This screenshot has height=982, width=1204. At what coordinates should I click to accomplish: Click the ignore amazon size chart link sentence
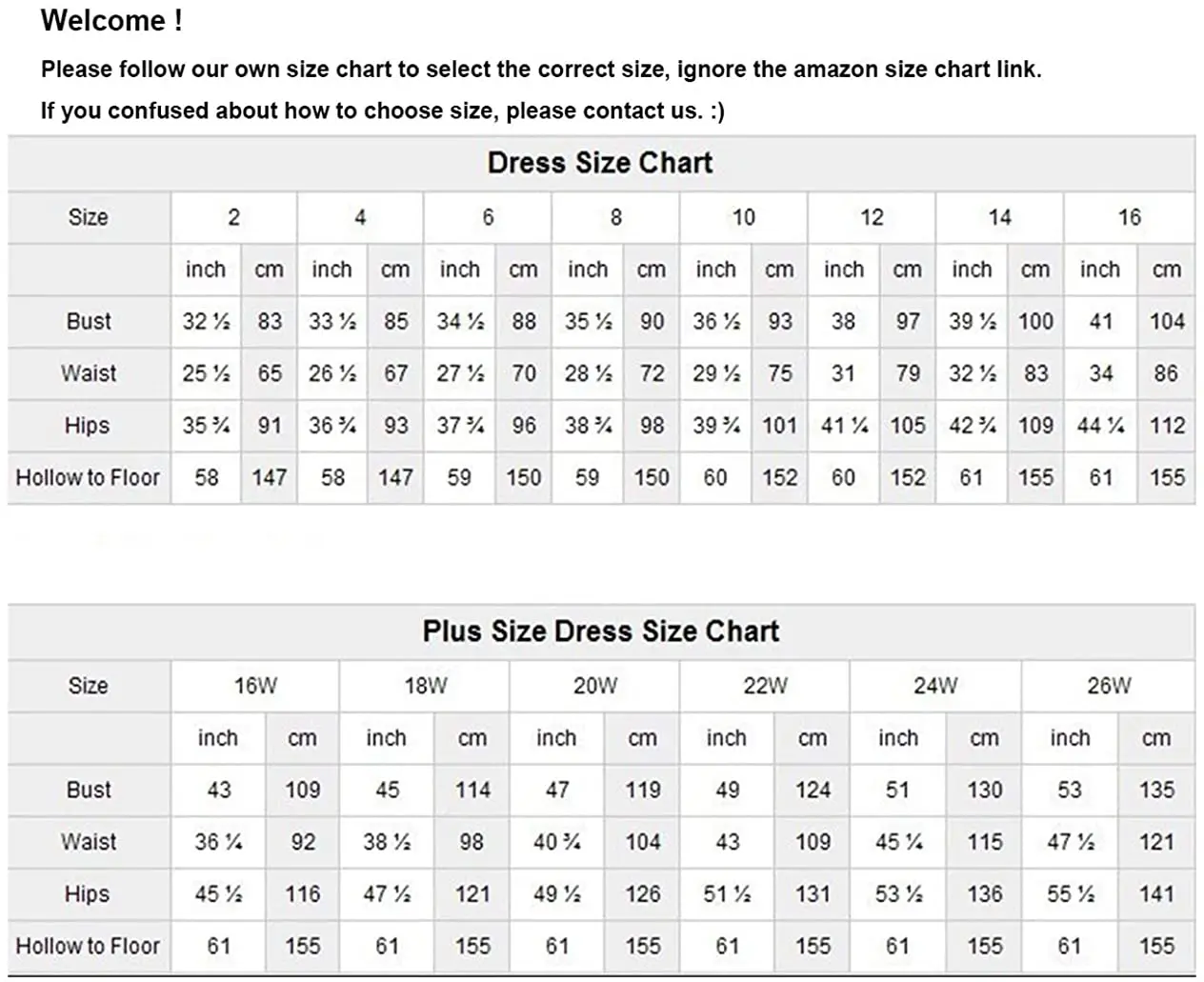(540, 70)
